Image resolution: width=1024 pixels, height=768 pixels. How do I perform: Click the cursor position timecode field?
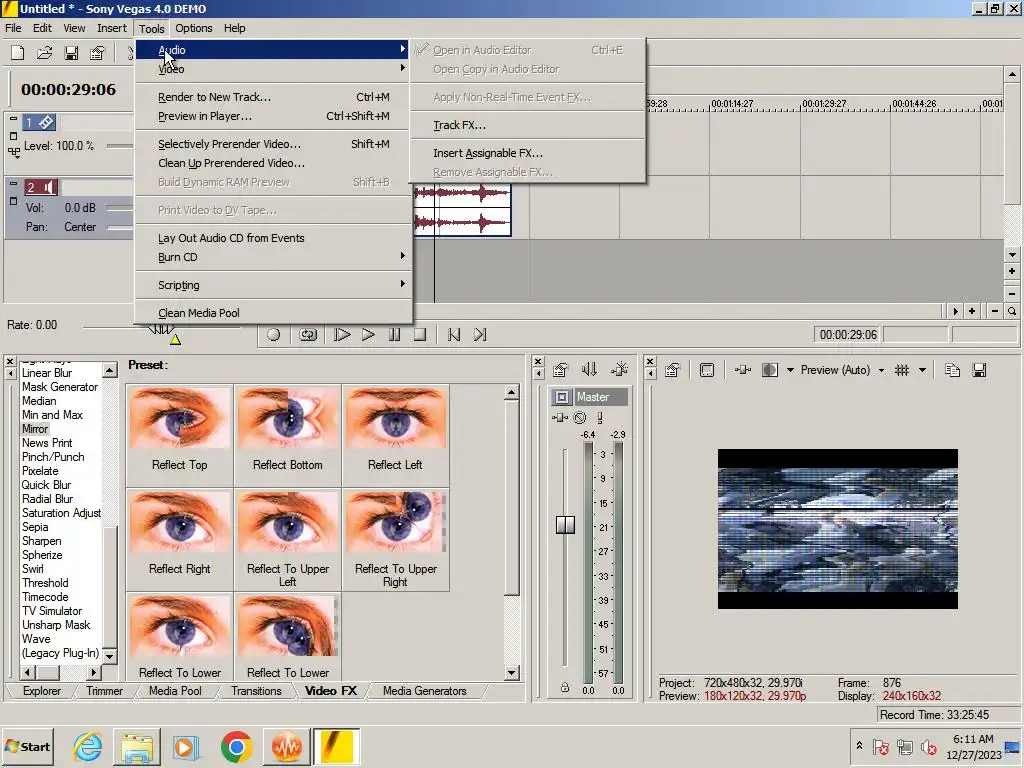point(848,334)
